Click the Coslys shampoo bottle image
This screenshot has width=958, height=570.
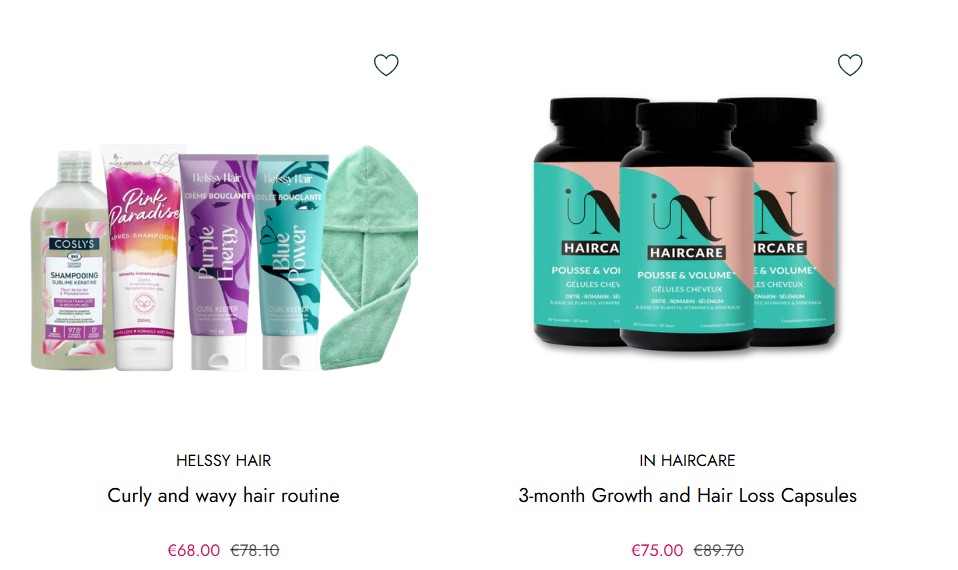pyautogui.click(x=73, y=261)
